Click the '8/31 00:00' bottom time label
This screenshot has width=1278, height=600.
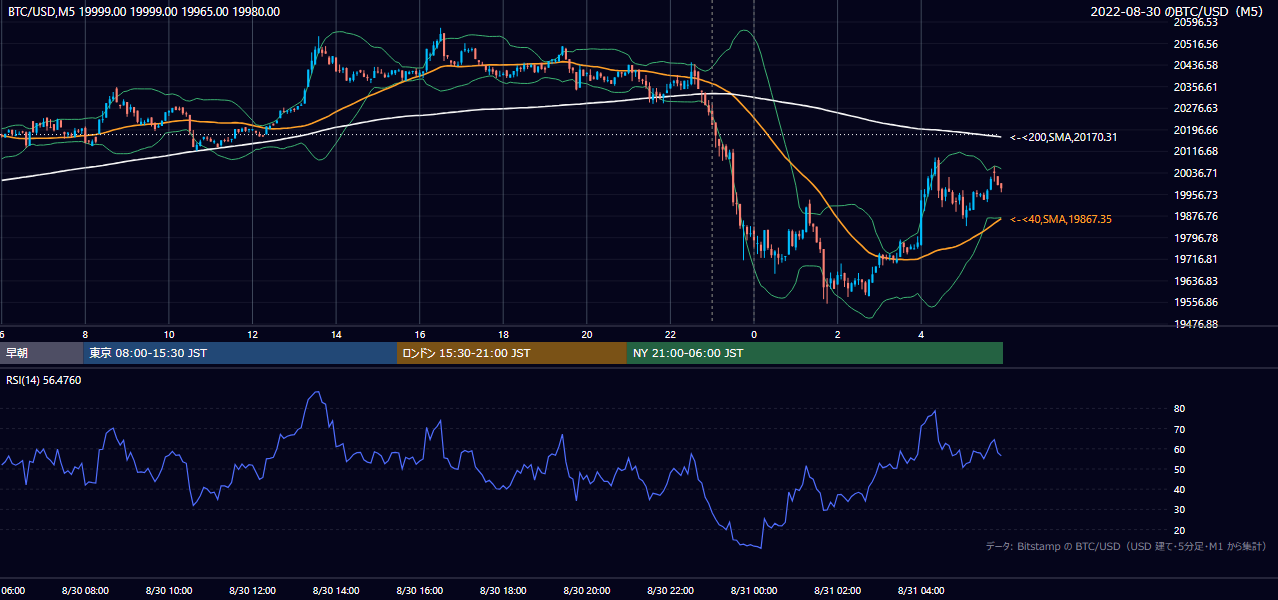753,591
